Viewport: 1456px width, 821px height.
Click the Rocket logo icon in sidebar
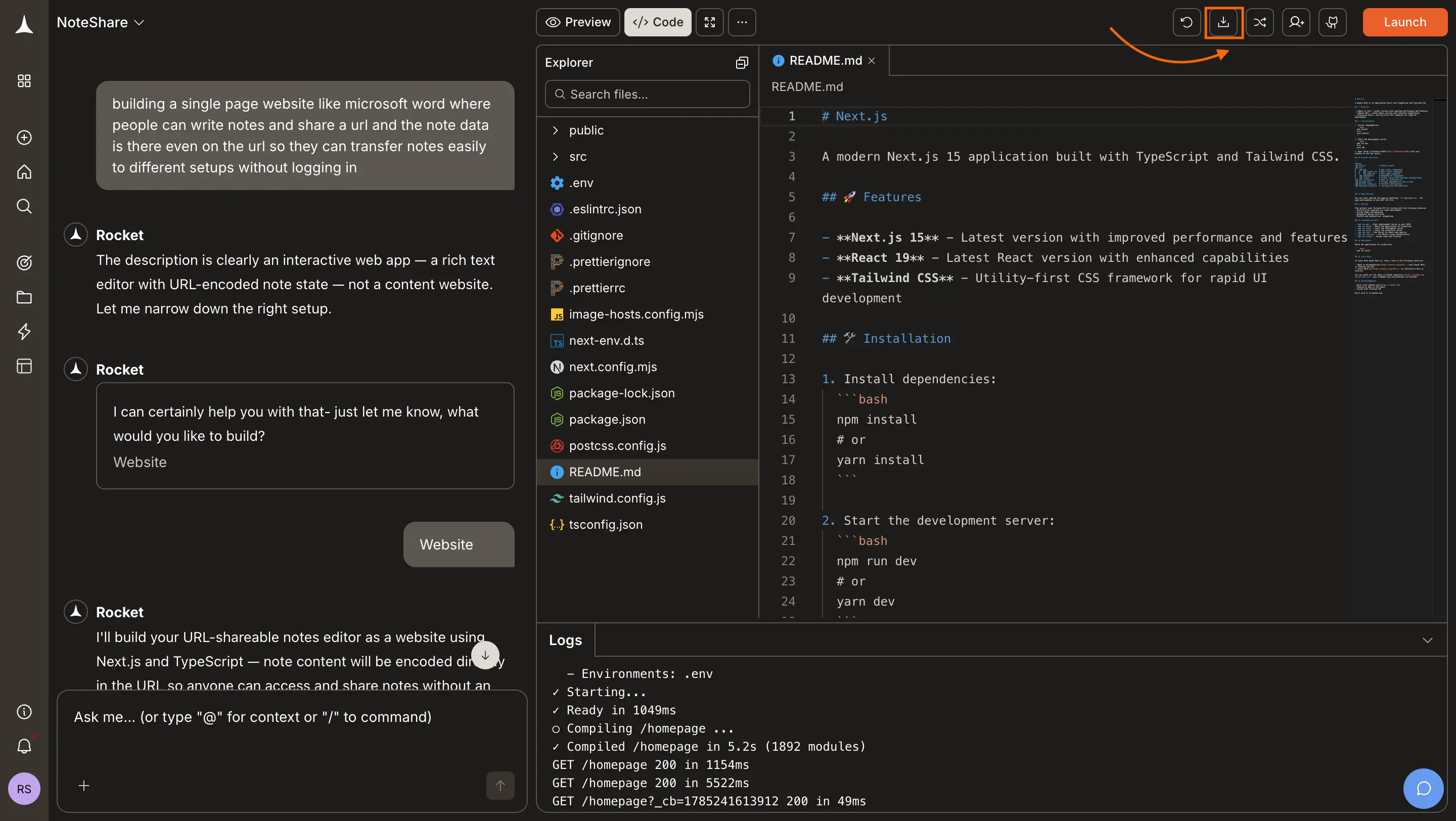pos(24,24)
